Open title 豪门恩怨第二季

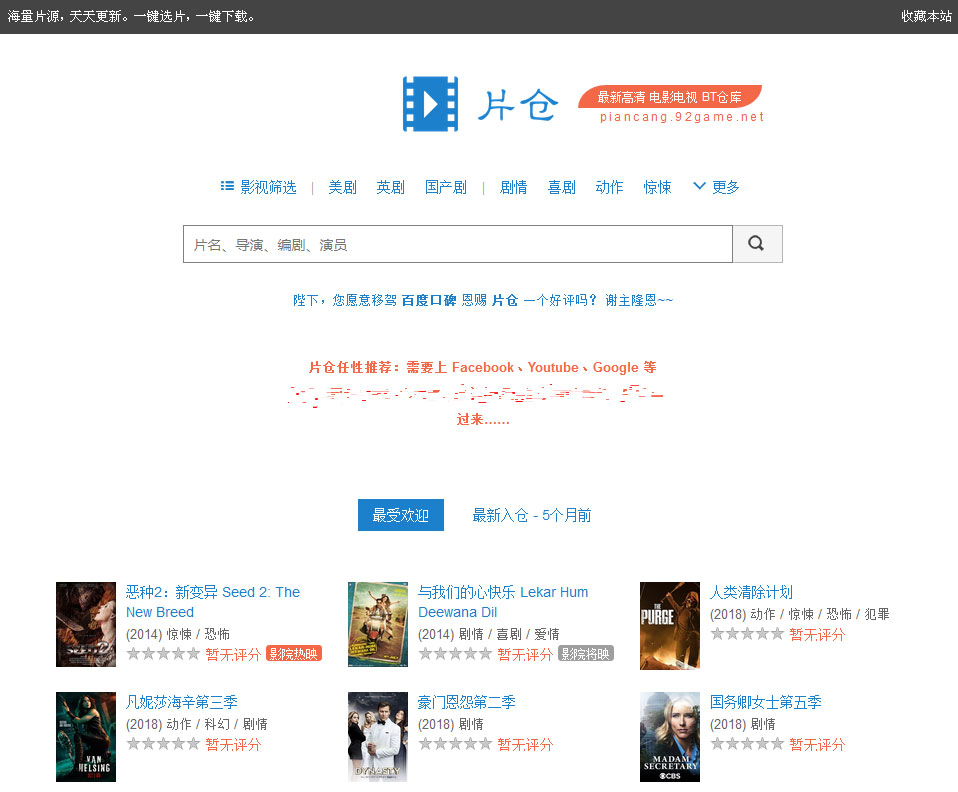(x=466, y=702)
